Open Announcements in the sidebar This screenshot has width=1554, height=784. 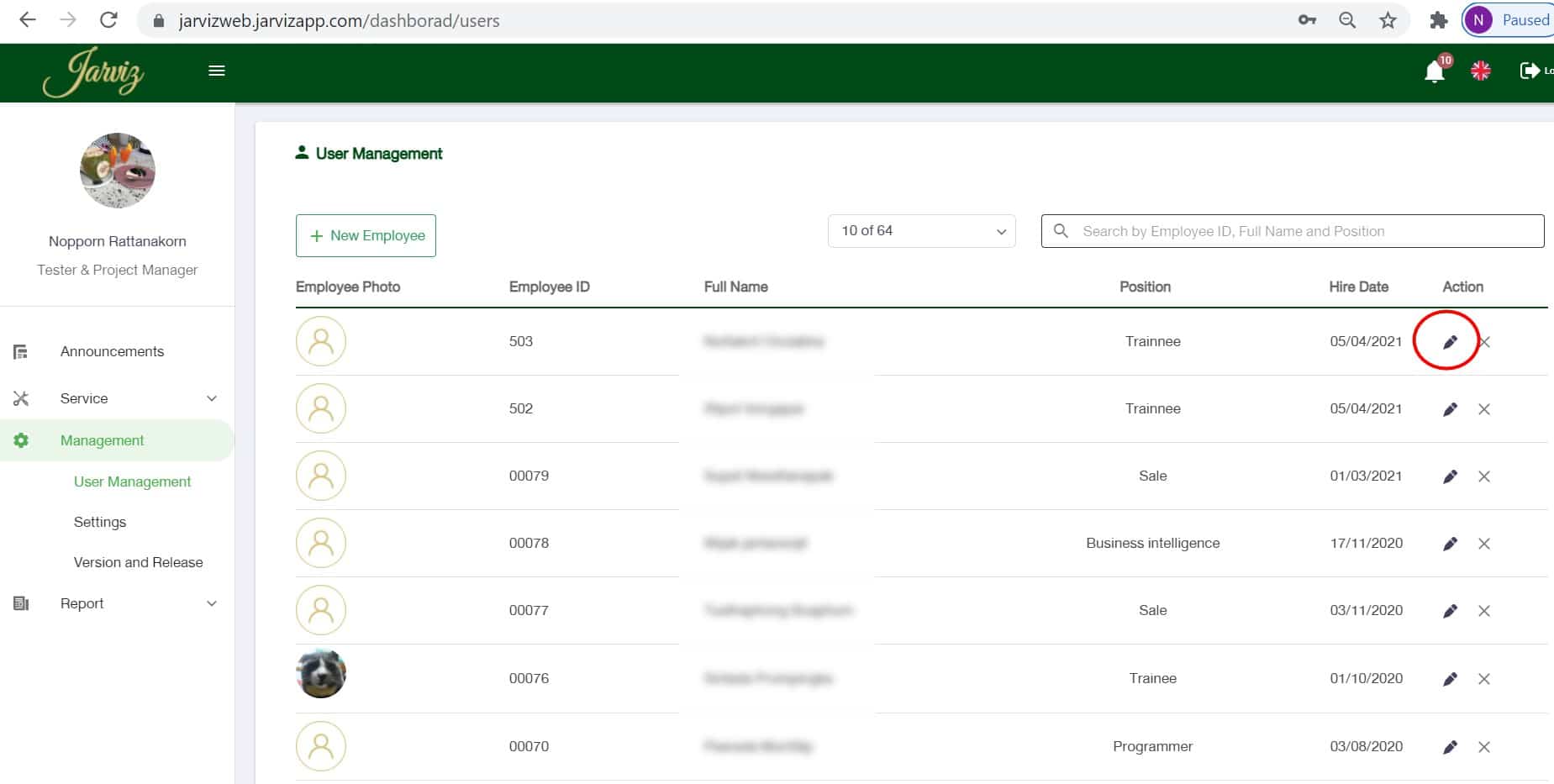[112, 351]
